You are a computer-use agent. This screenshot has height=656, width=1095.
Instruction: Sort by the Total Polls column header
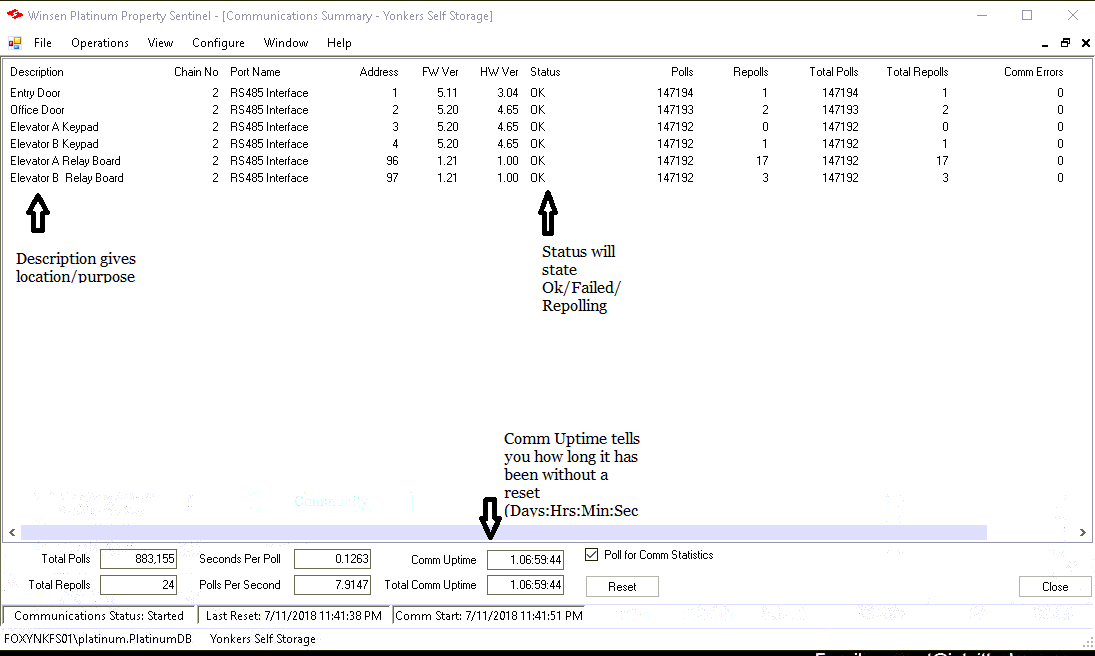pyautogui.click(x=833, y=72)
